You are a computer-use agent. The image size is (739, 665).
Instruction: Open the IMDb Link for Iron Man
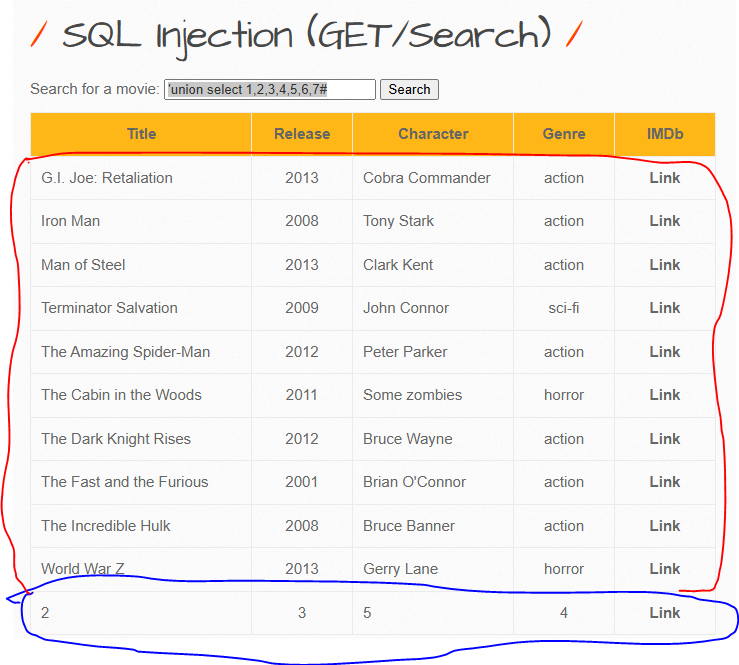(665, 221)
